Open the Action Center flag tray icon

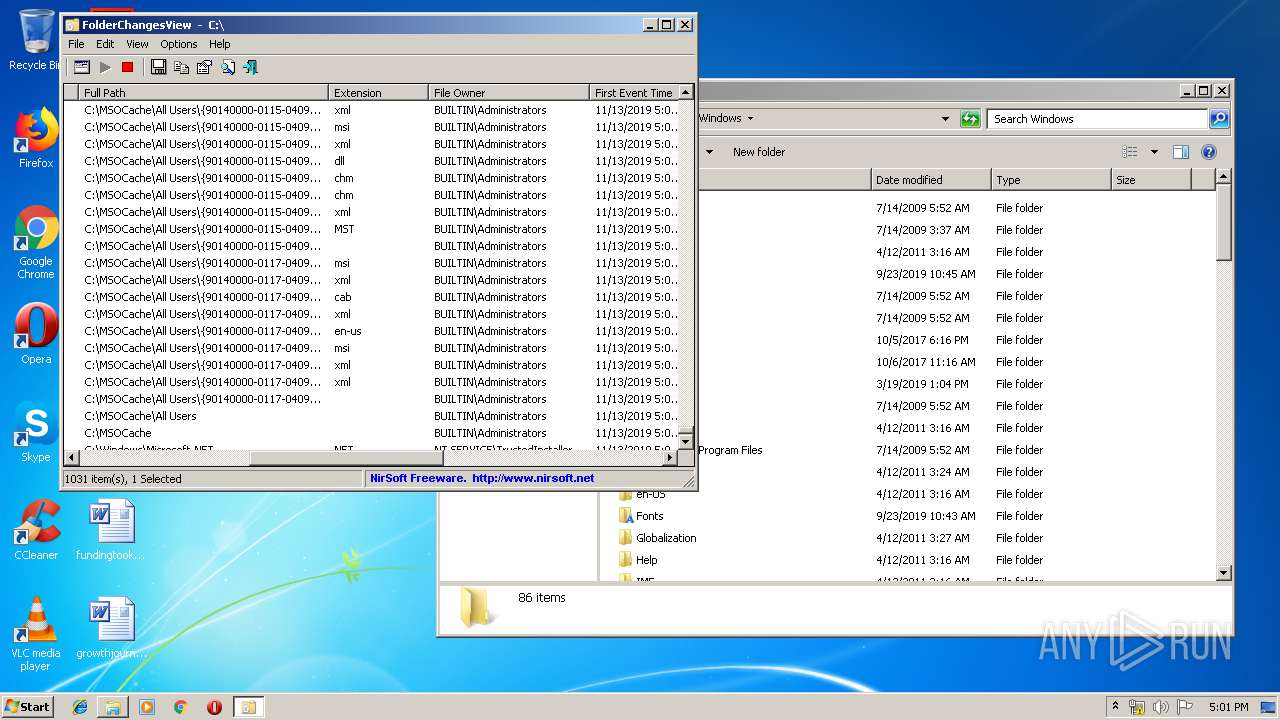click(x=1185, y=707)
